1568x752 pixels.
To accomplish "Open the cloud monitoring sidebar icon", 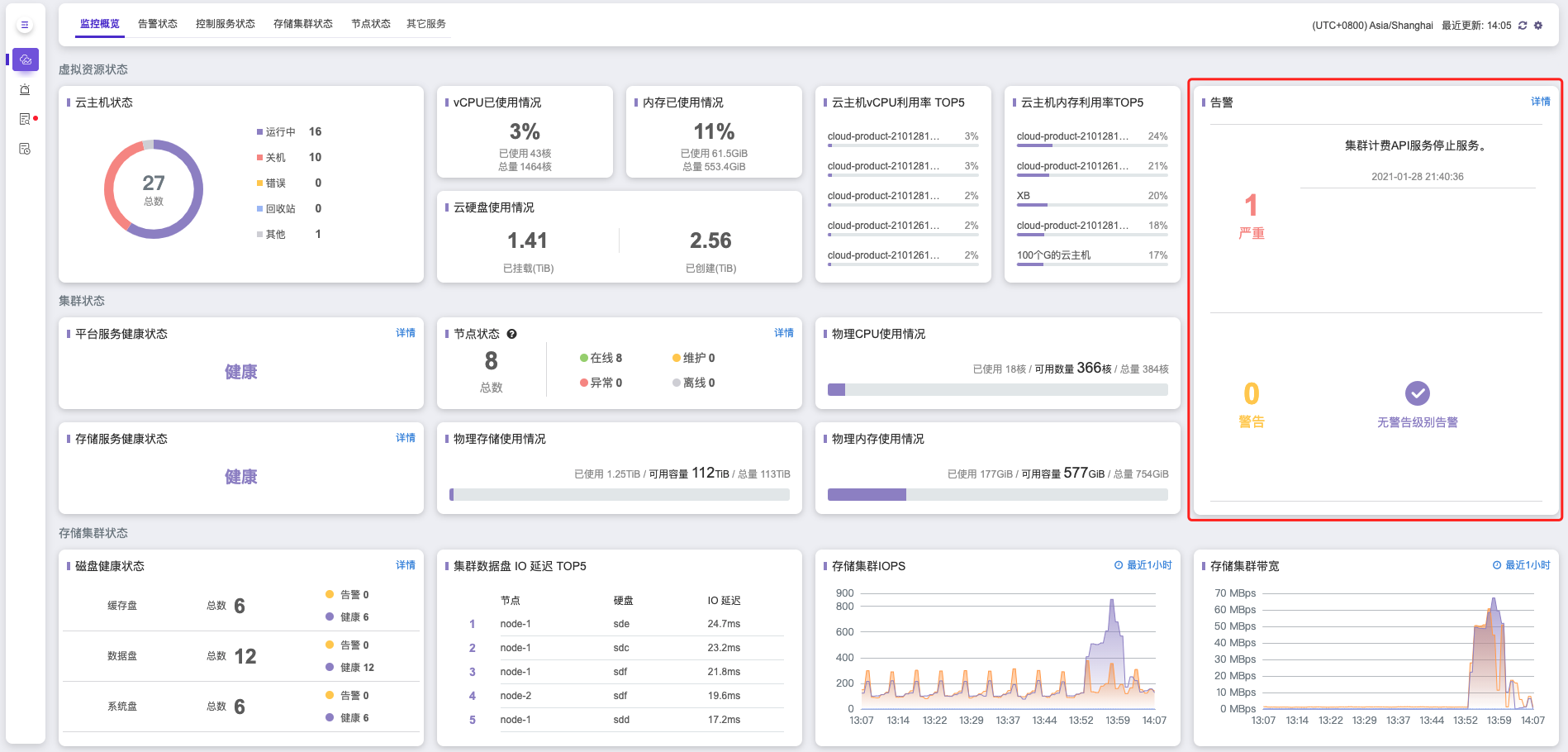I will [x=26, y=59].
